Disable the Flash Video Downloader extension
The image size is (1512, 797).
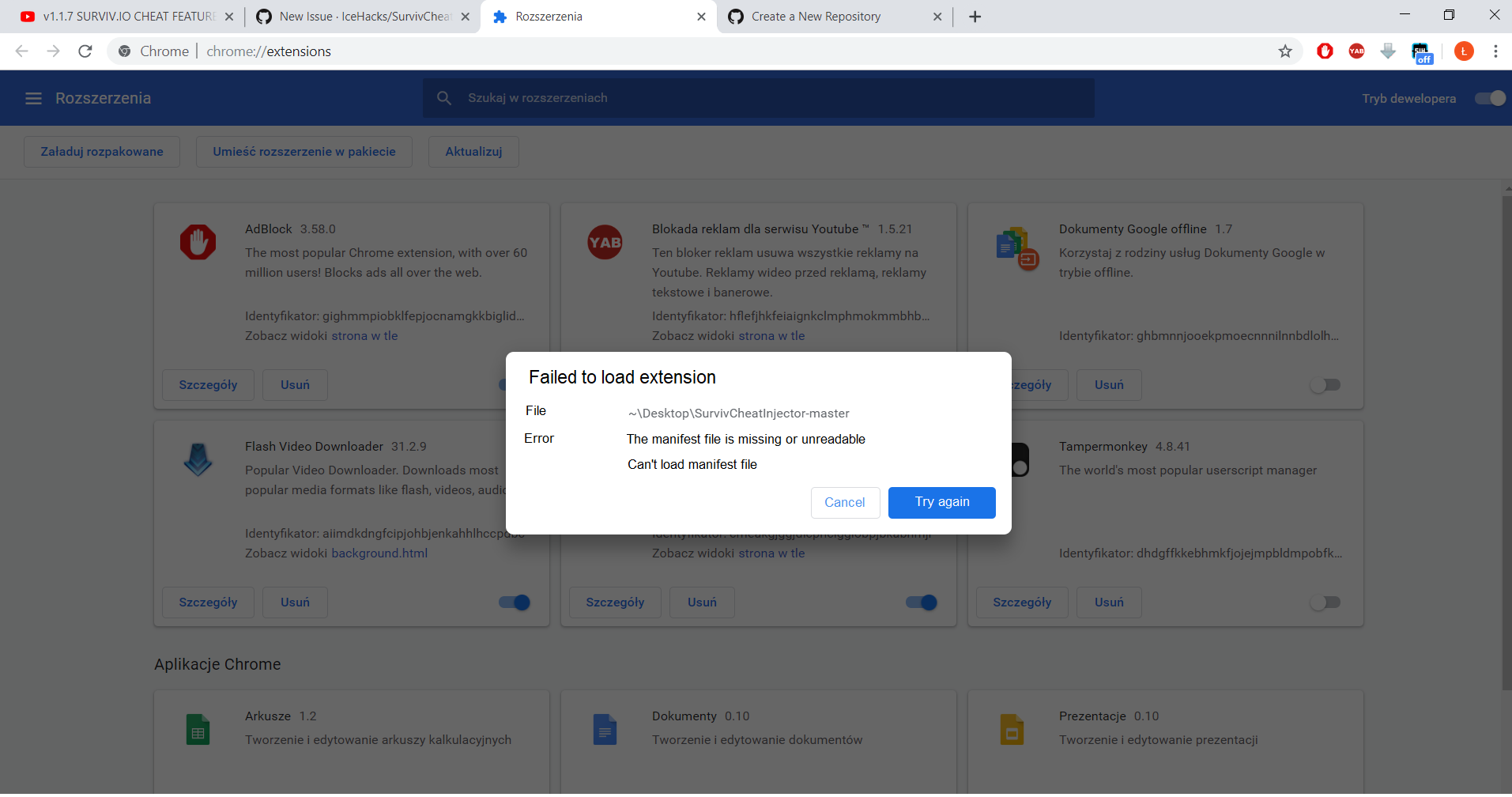click(x=513, y=602)
